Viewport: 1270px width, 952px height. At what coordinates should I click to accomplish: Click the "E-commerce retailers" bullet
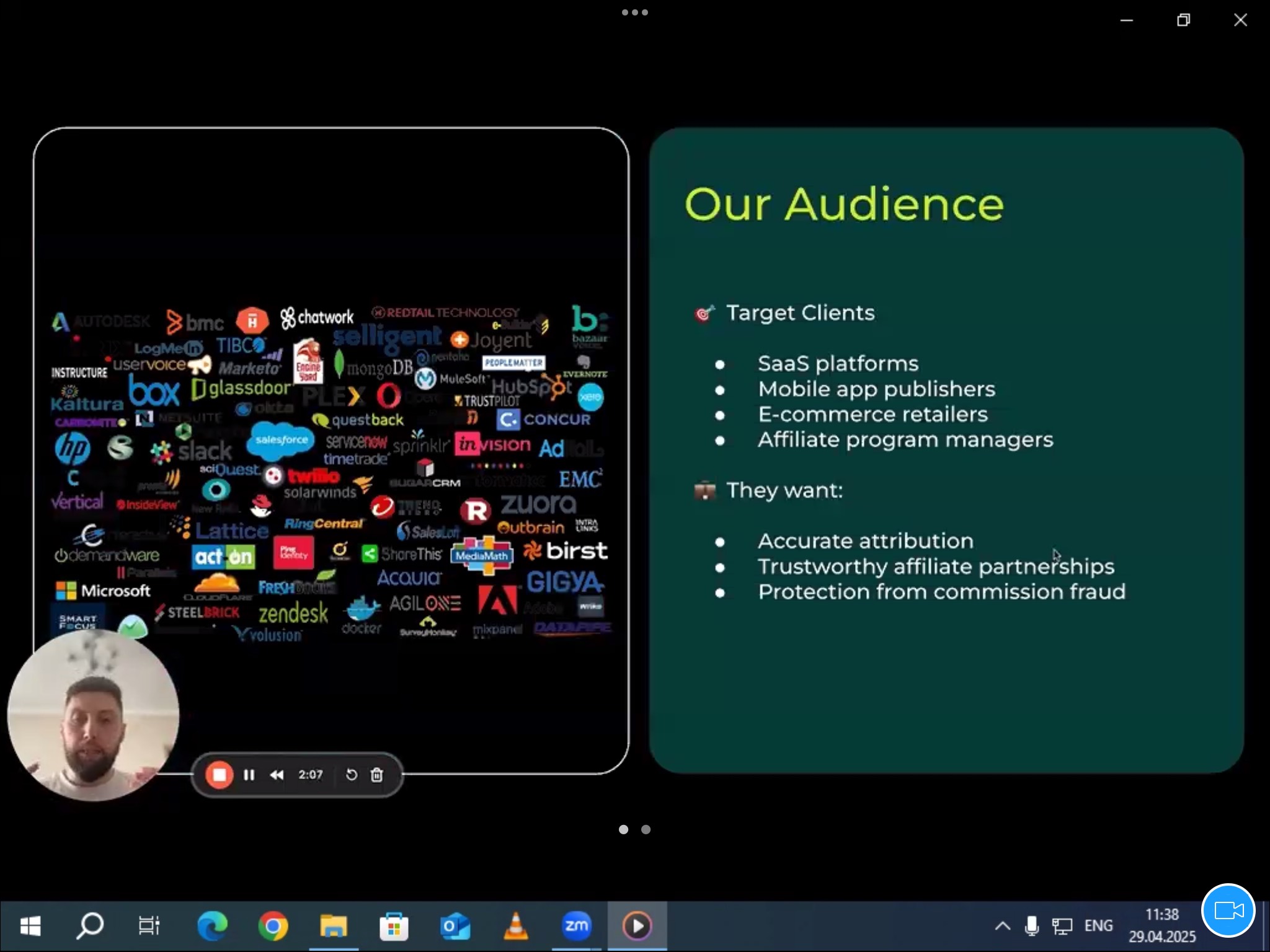(873, 414)
